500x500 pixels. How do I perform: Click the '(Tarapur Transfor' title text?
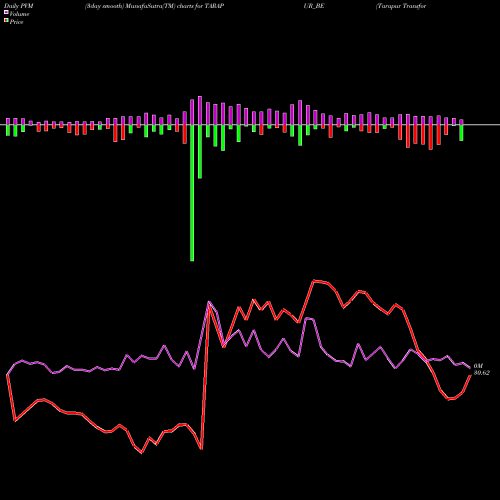tap(401, 6)
